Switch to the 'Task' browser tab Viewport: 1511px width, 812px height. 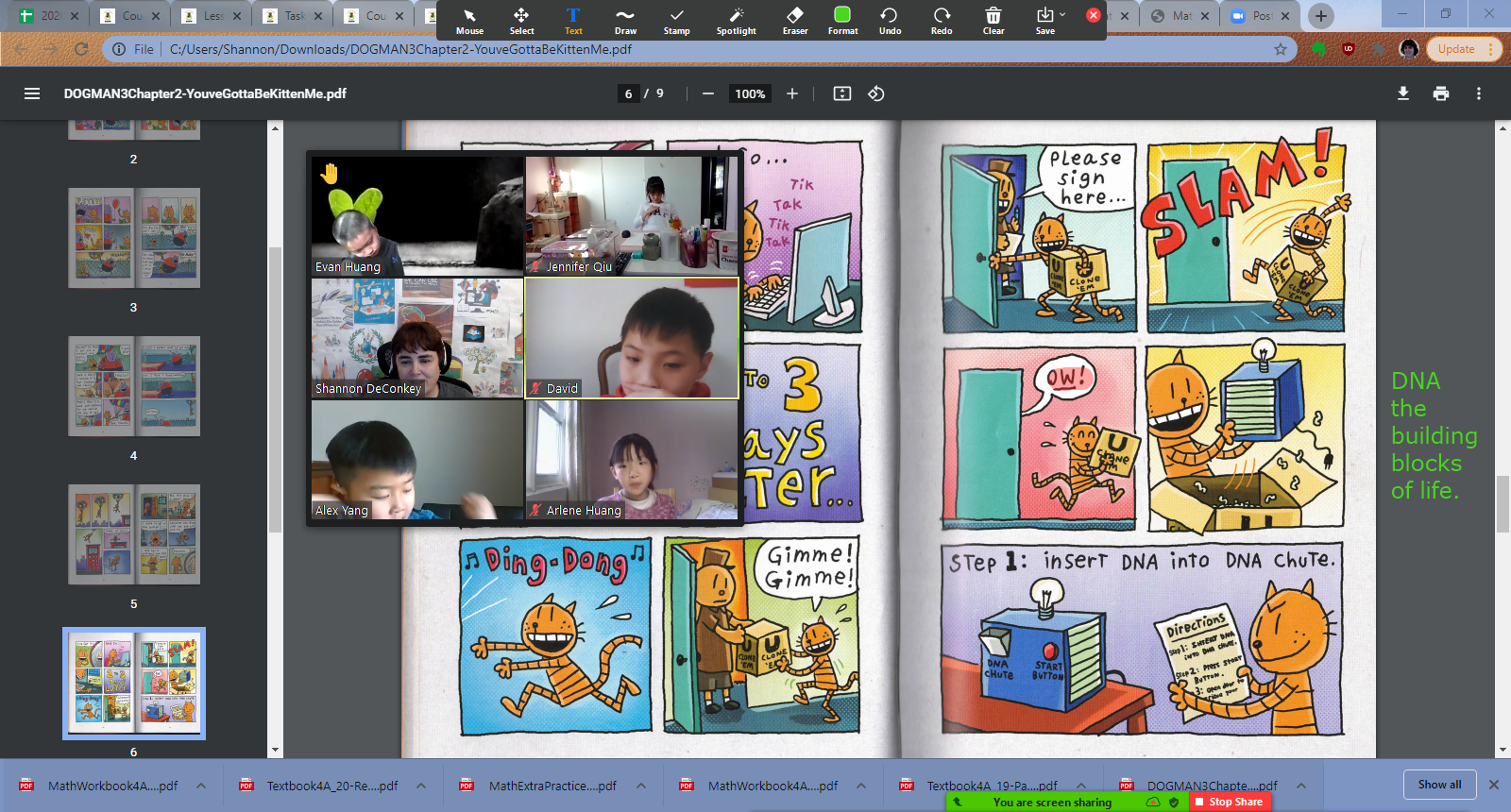pyautogui.click(x=293, y=16)
